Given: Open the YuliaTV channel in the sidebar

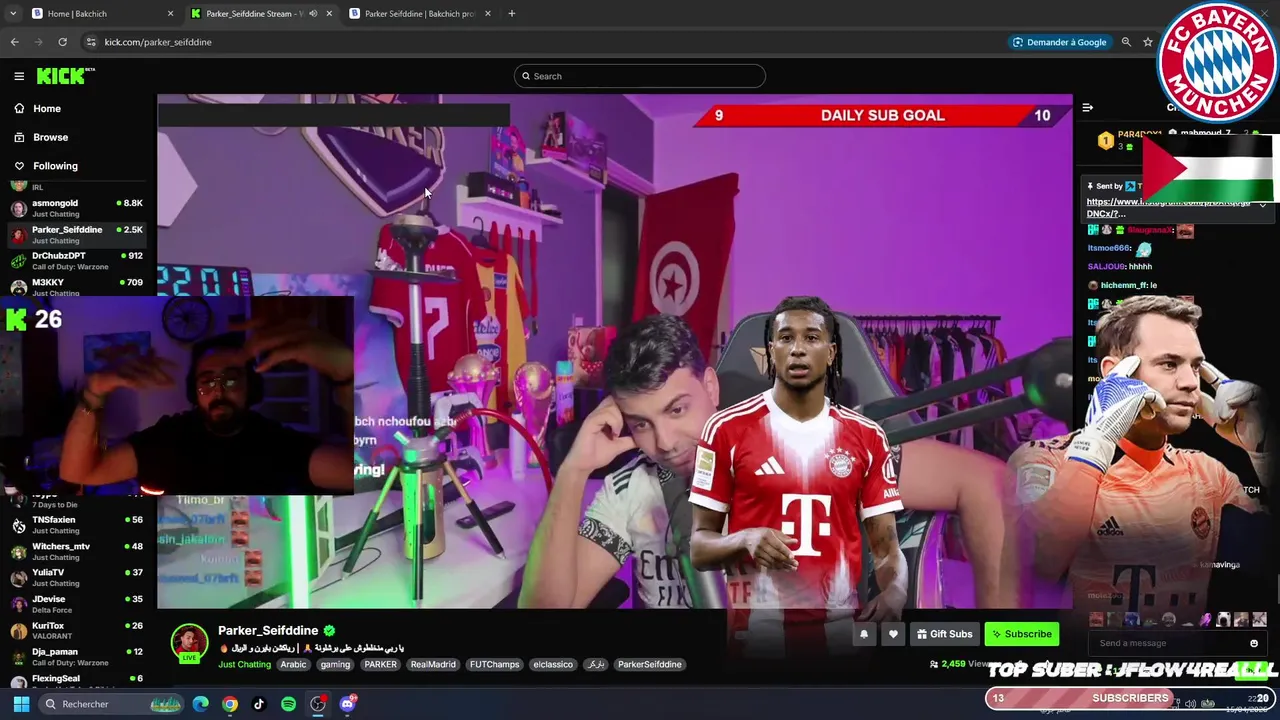Looking at the screenshot, I should point(78,577).
